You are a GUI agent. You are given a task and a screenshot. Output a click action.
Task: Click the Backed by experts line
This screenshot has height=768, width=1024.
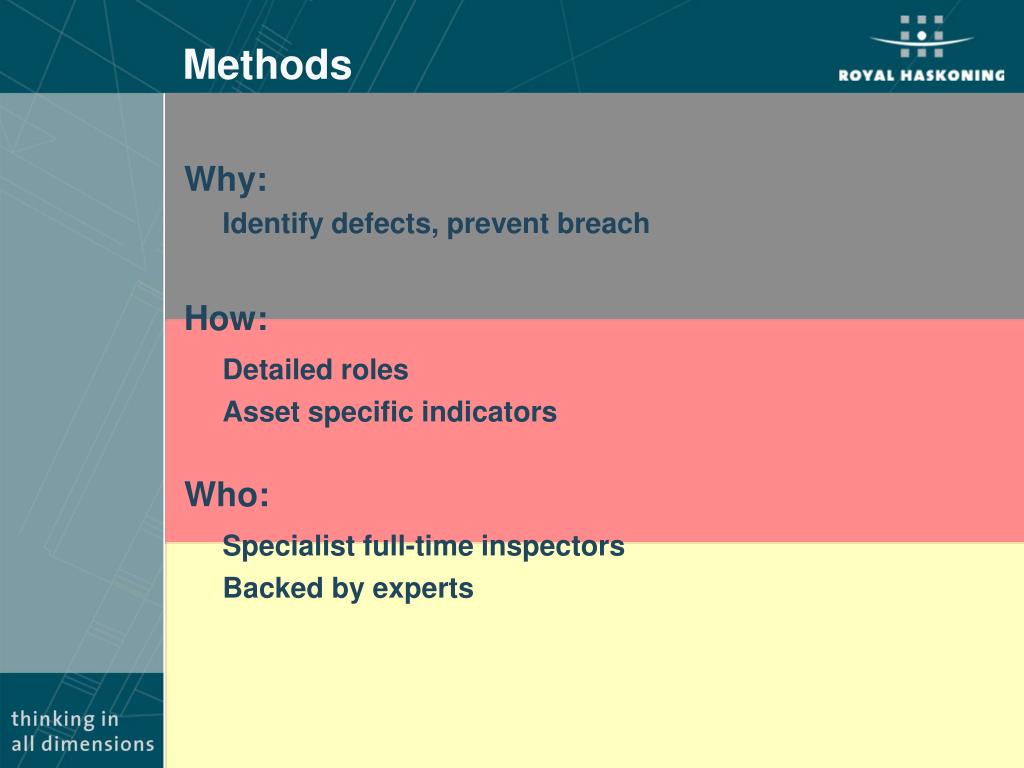348,589
